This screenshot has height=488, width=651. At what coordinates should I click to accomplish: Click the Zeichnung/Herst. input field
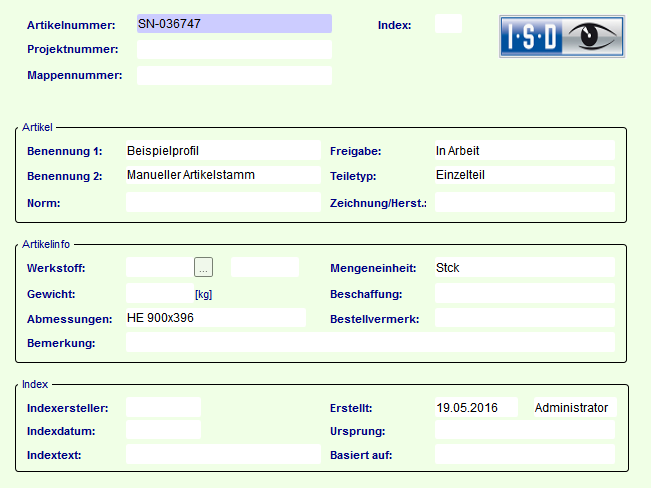click(x=524, y=202)
